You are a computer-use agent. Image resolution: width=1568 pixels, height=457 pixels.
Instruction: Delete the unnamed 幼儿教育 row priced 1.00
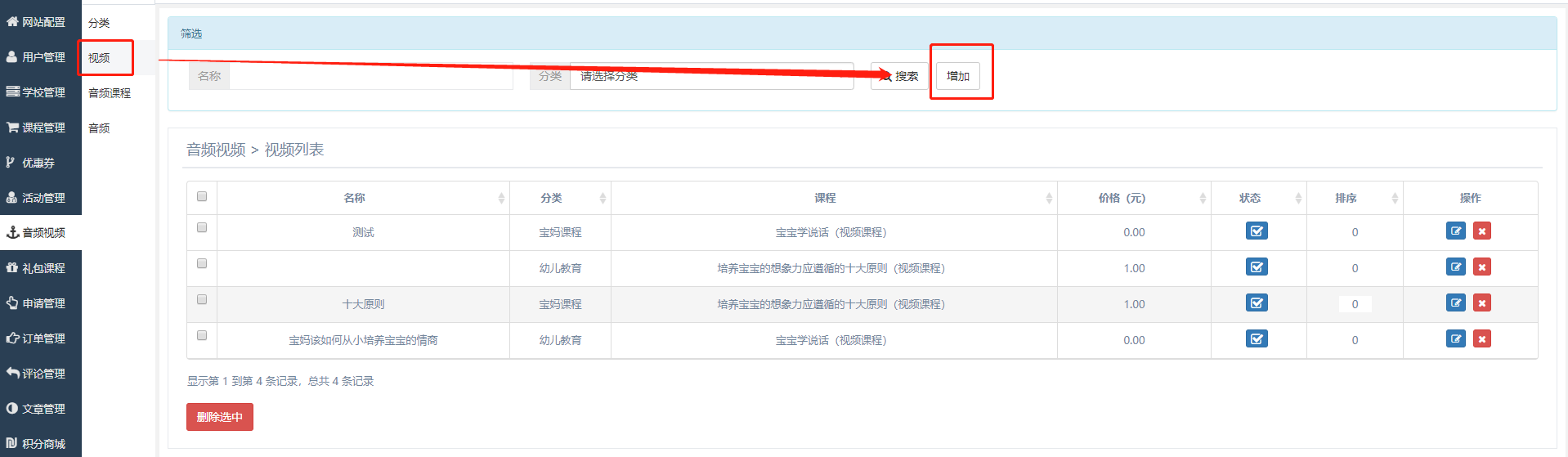1482,267
